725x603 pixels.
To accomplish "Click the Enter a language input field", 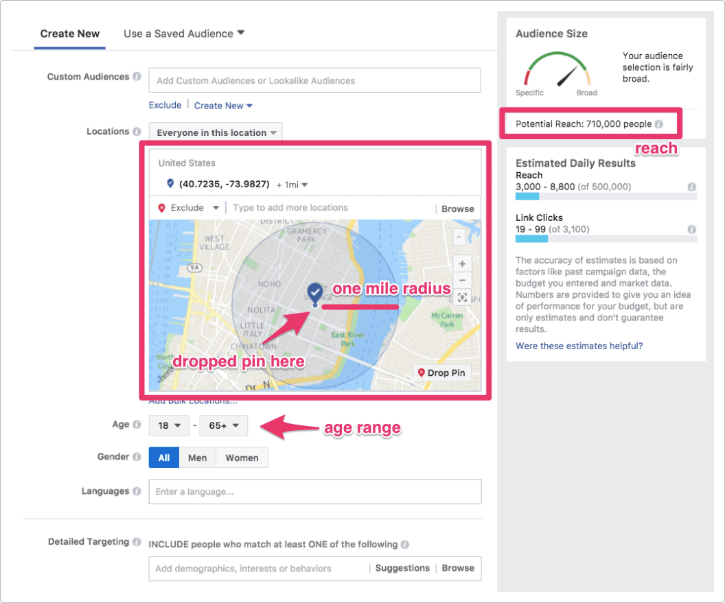I will 315,491.
